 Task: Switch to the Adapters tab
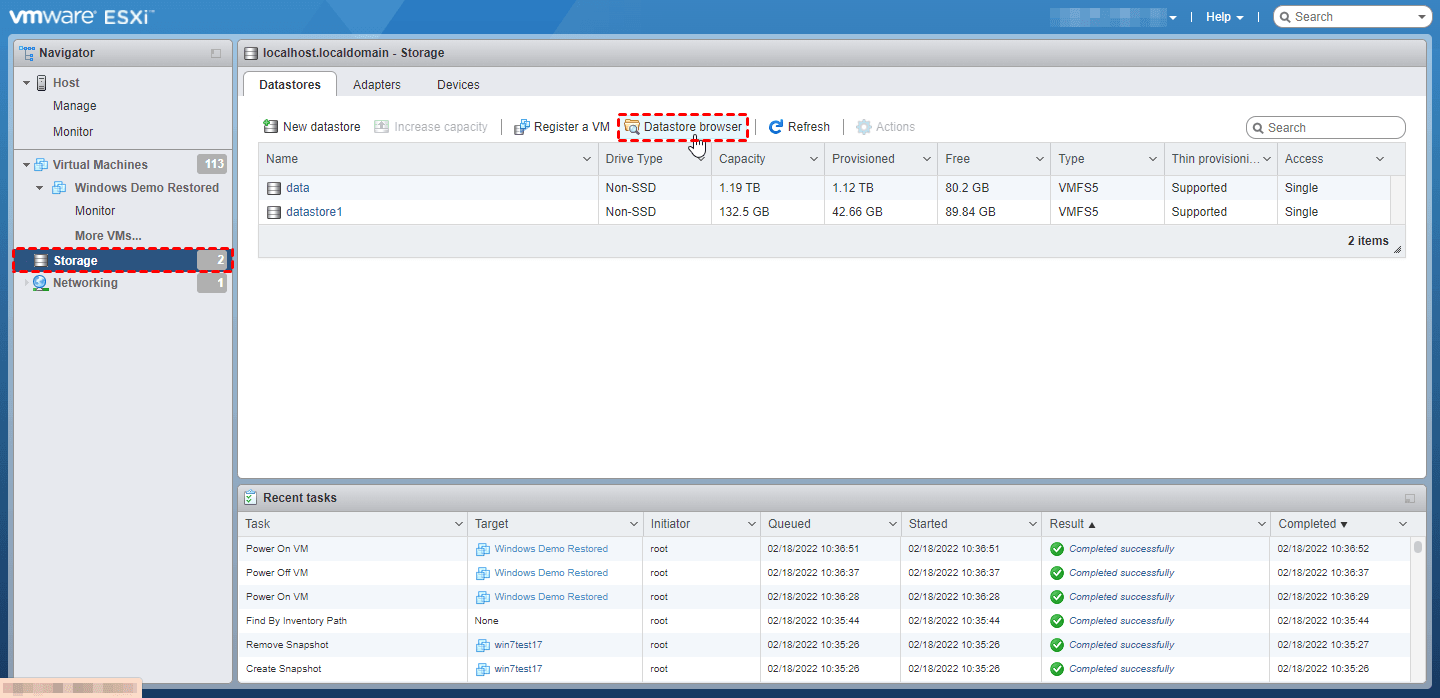click(377, 85)
